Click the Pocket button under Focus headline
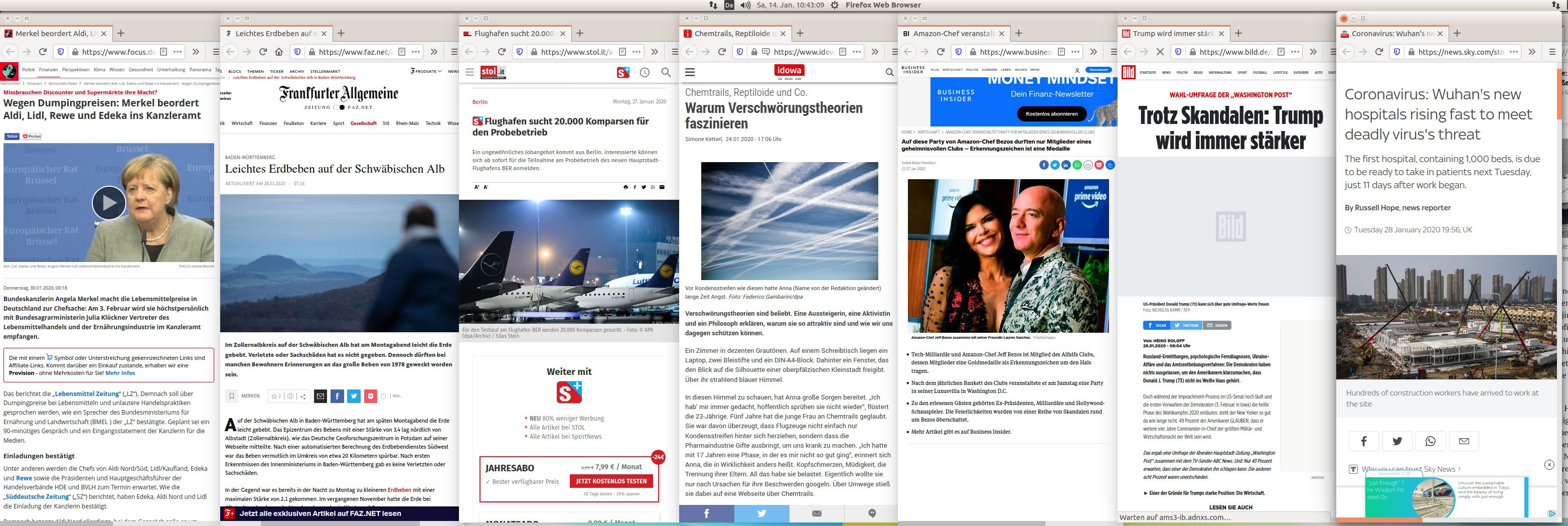Image resolution: width=1568 pixels, height=526 pixels. [x=32, y=137]
